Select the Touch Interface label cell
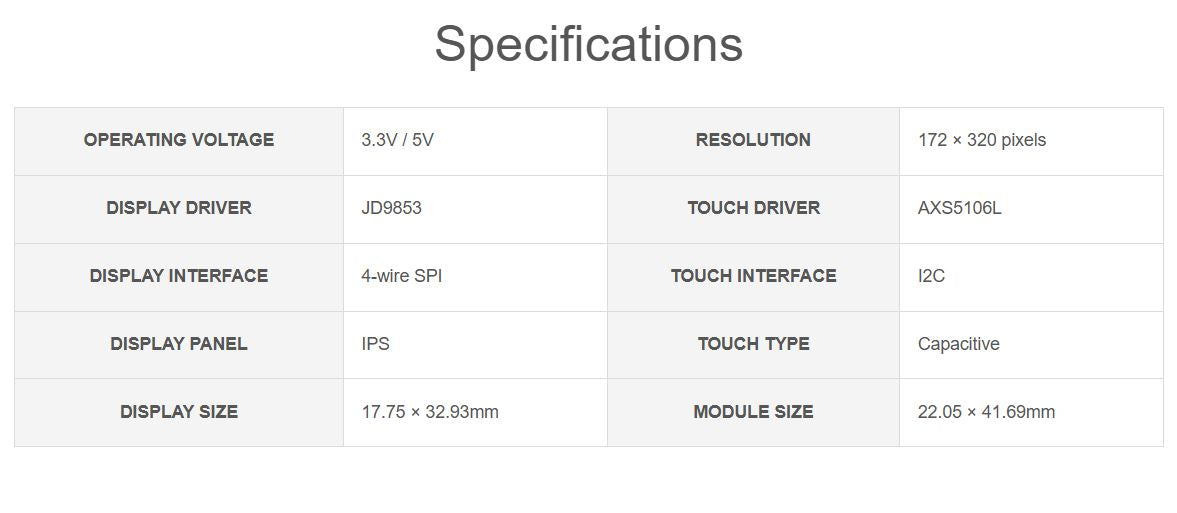 (x=753, y=276)
